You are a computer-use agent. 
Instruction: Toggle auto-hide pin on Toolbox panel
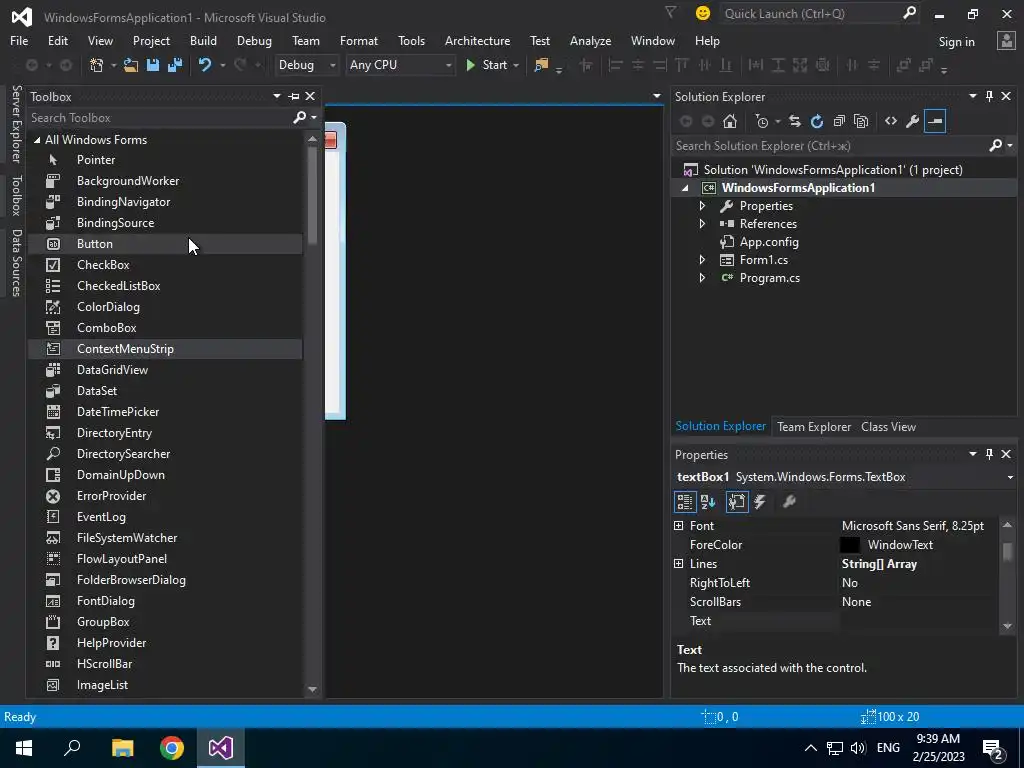pyautogui.click(x=294, y=97)
